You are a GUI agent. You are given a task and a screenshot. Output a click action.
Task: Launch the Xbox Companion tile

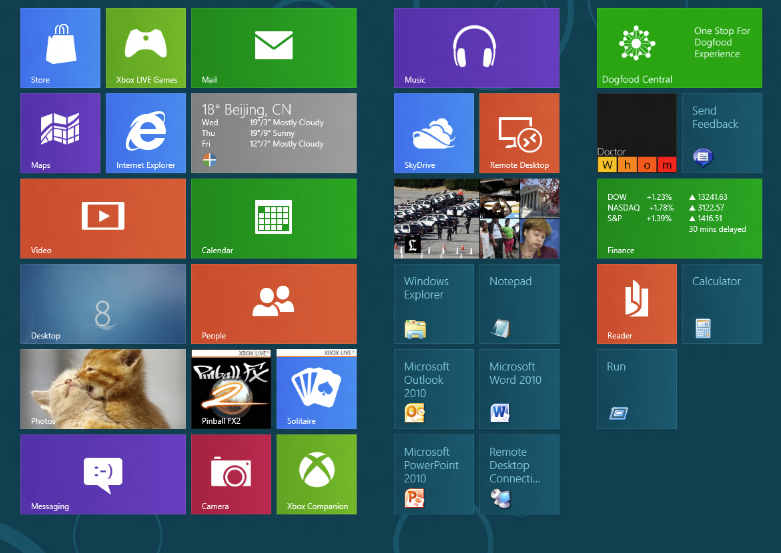(x=315, y=473)
